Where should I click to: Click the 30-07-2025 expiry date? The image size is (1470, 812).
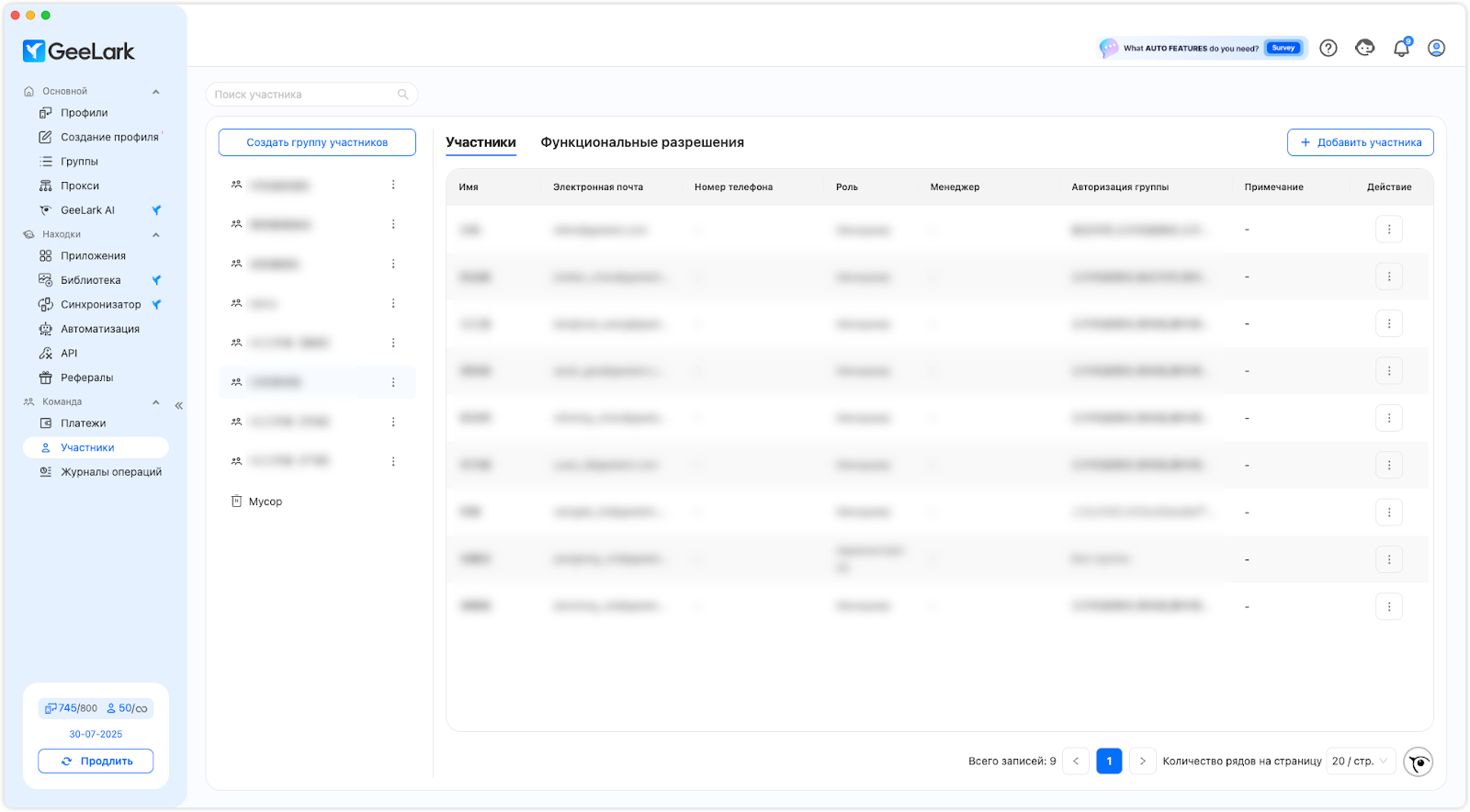pyautogui.click(x=96, y=735)
